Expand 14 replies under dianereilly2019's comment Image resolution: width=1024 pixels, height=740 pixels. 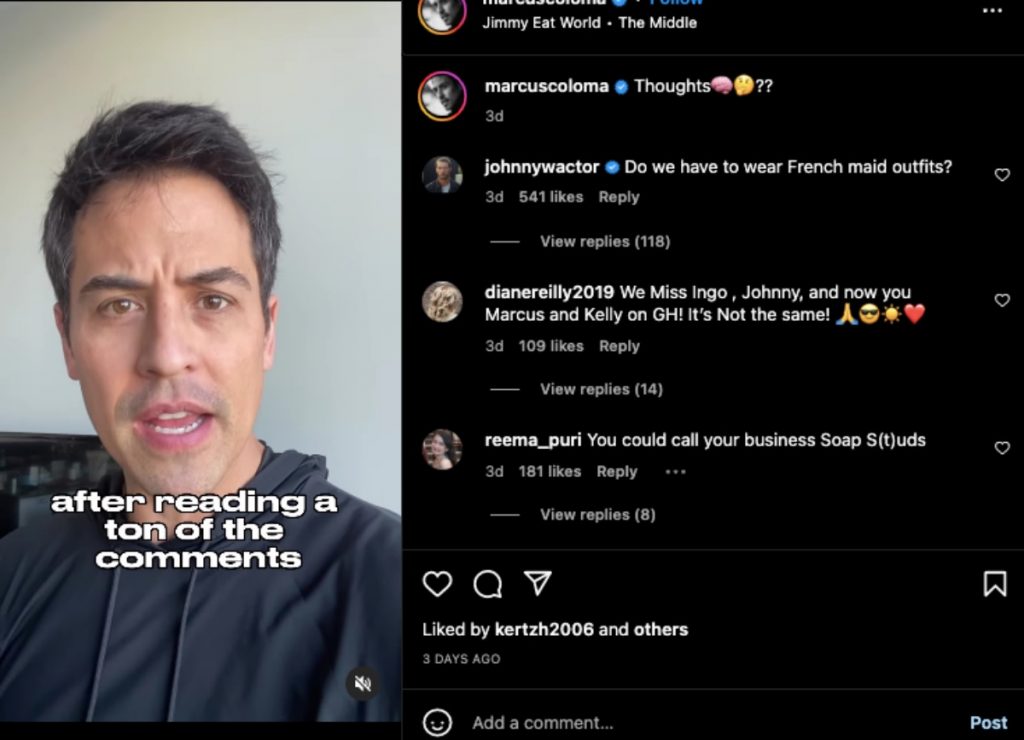pos(601,389)
